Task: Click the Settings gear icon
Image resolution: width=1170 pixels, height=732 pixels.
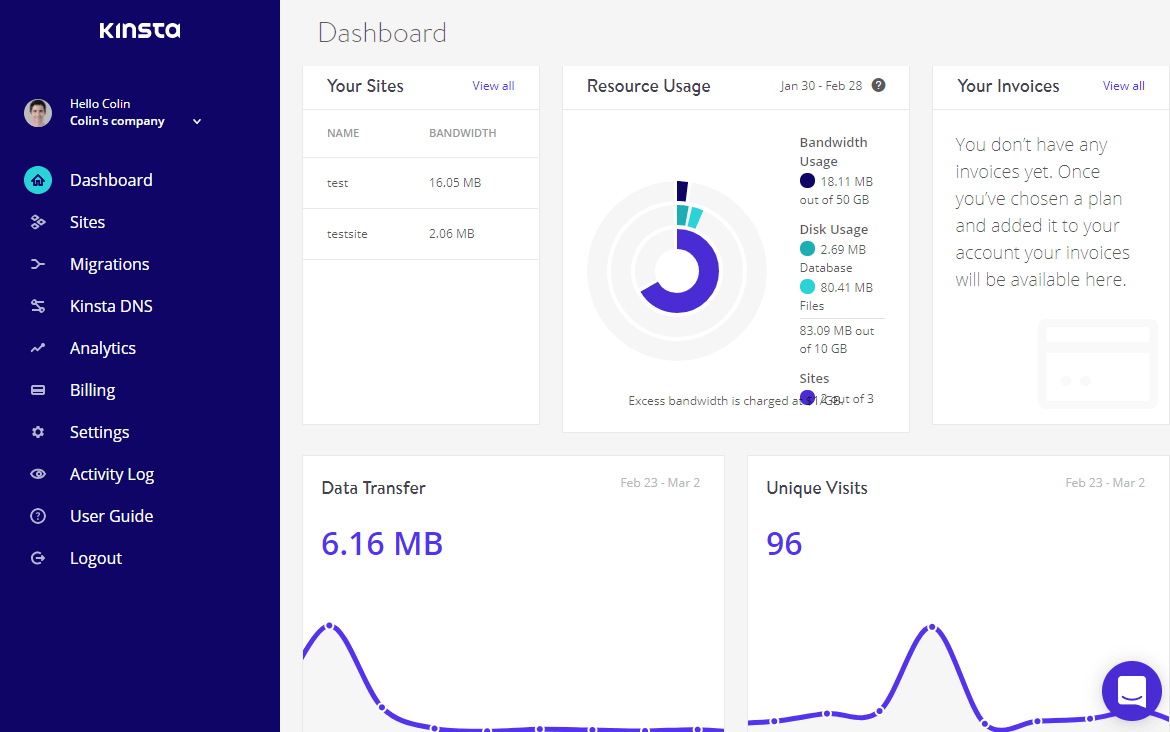Action: tap(37, 432)
